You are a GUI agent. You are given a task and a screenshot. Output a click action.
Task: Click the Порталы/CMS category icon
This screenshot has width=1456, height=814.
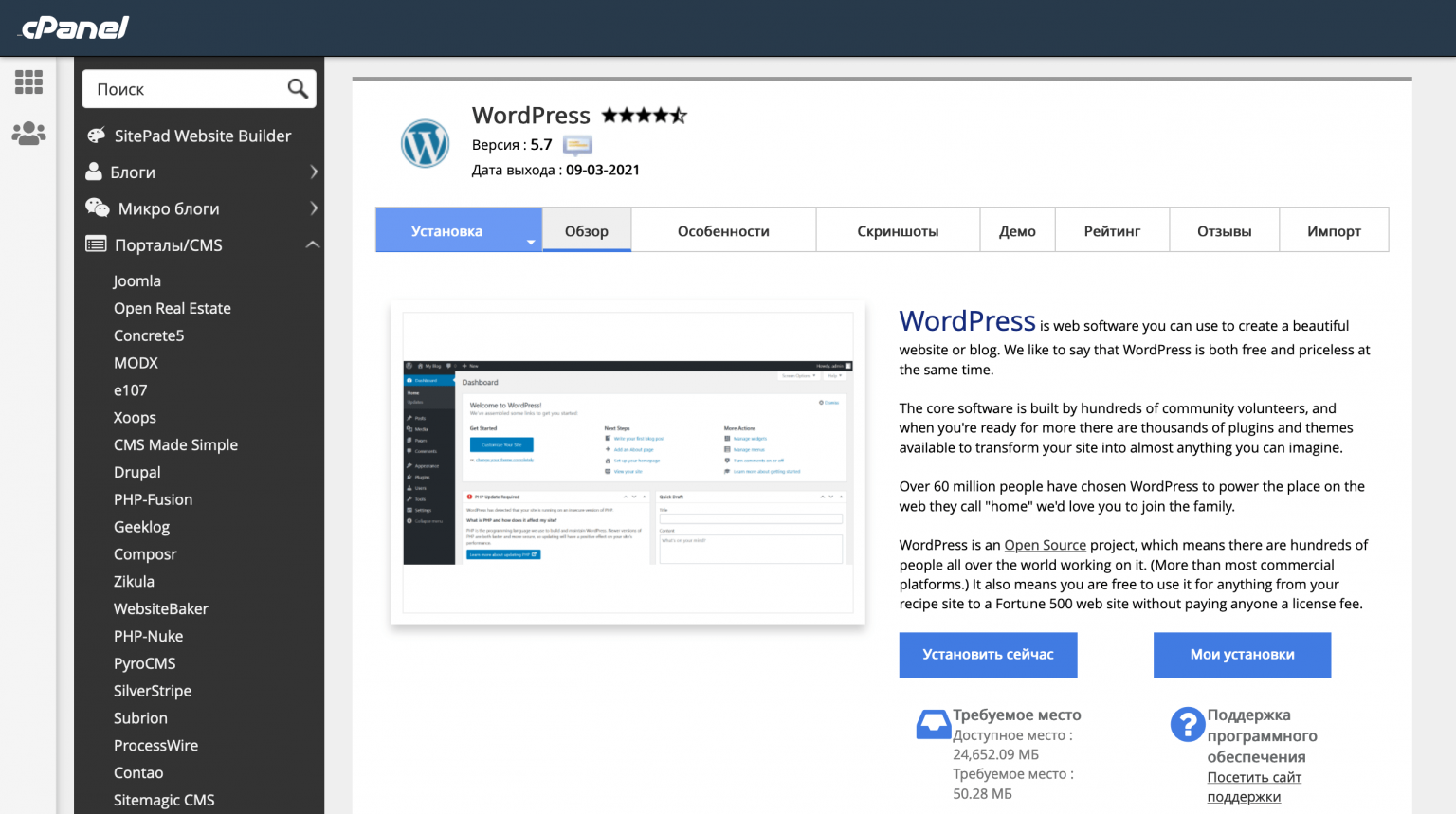tap(96, 244)
